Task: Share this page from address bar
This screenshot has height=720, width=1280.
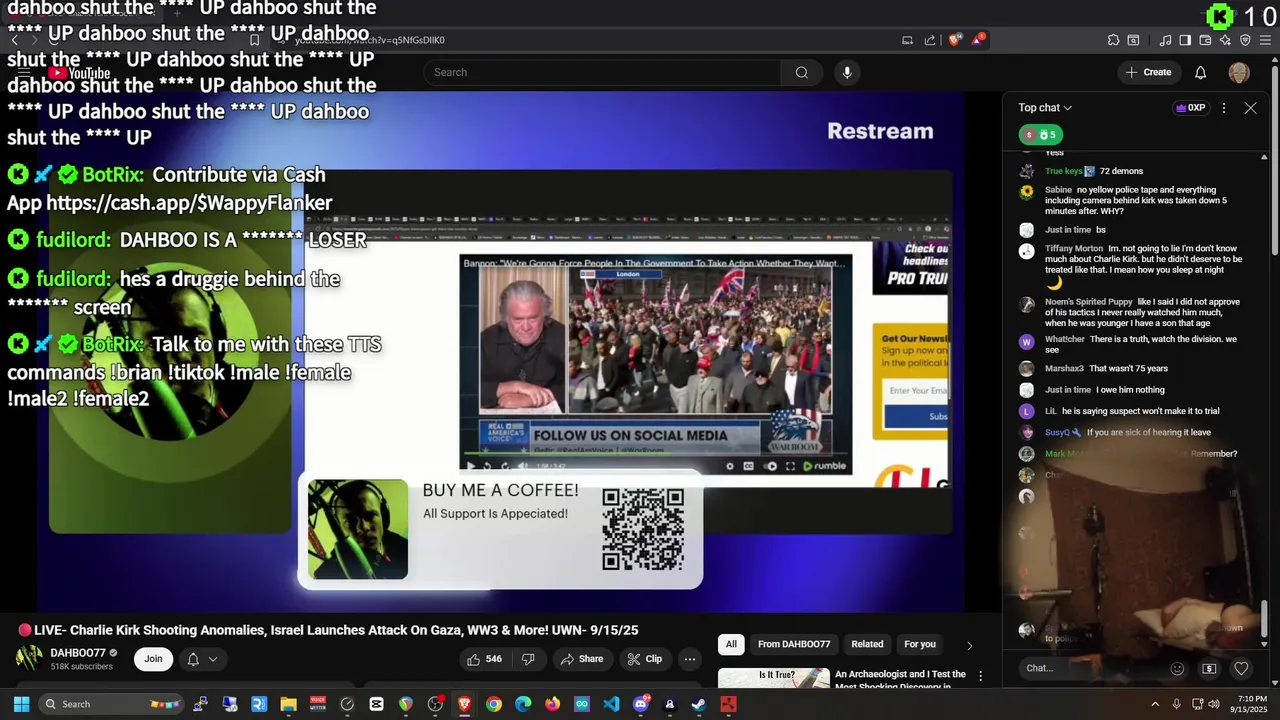Action: (x=930, y=40)
